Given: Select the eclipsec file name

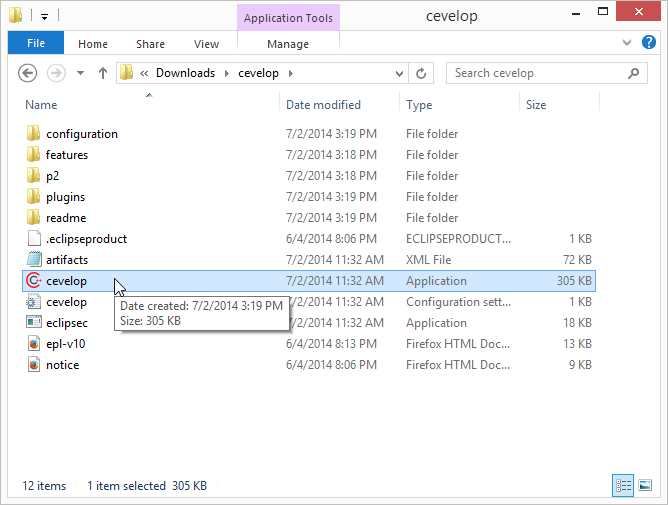Looking at the screenshot, I should coord(67,323).
